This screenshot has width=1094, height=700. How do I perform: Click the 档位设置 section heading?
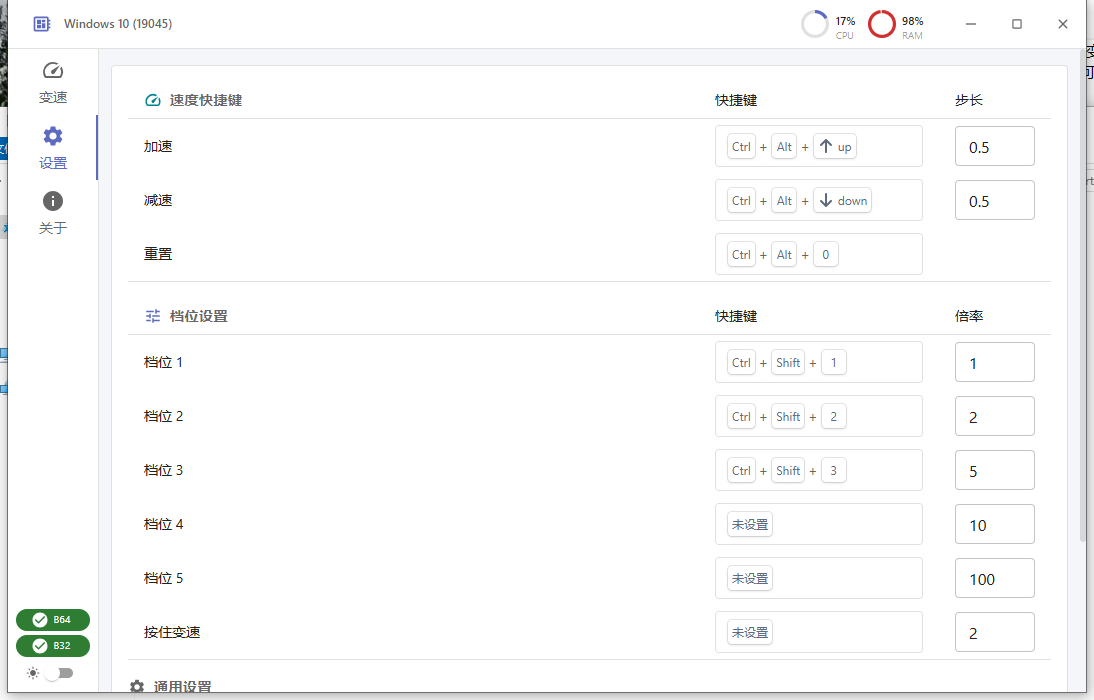point(199,316)
